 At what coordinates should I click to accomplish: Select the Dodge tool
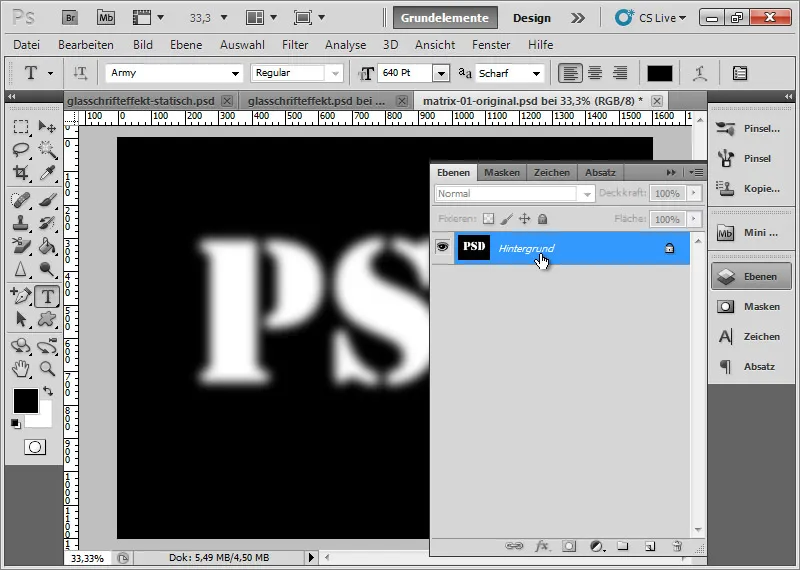click(47, 268)
